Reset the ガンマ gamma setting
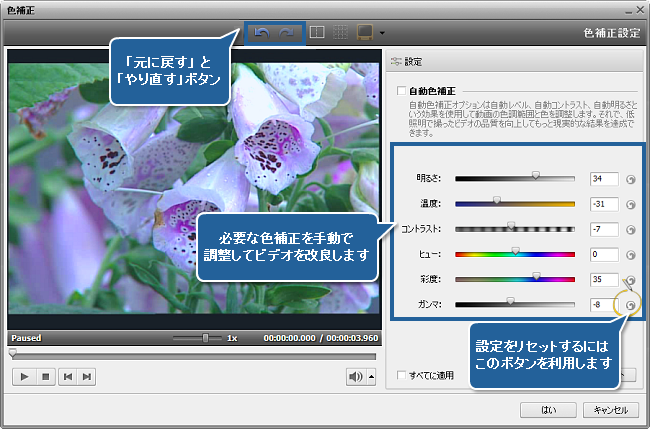This screenshot has height=429, width=650. point(631,305)
